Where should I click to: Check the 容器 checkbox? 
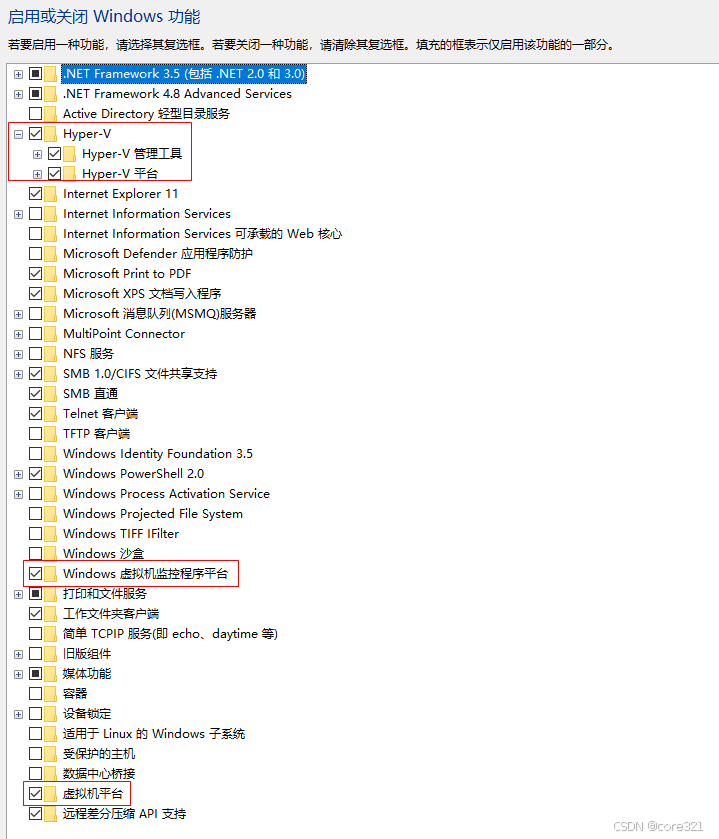coord(35,694)
